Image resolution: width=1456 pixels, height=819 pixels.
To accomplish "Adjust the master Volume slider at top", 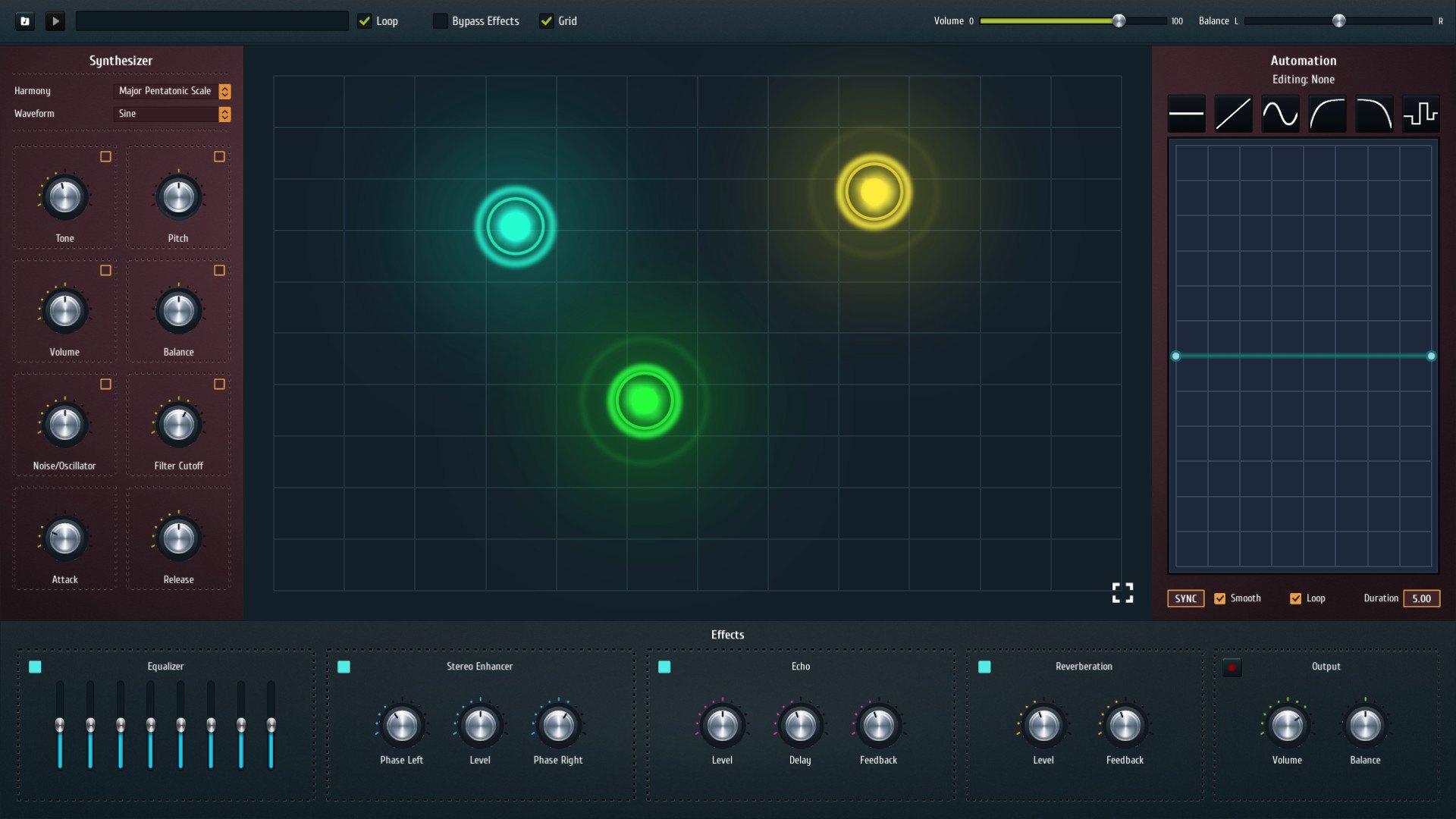I will point(1118,21).
